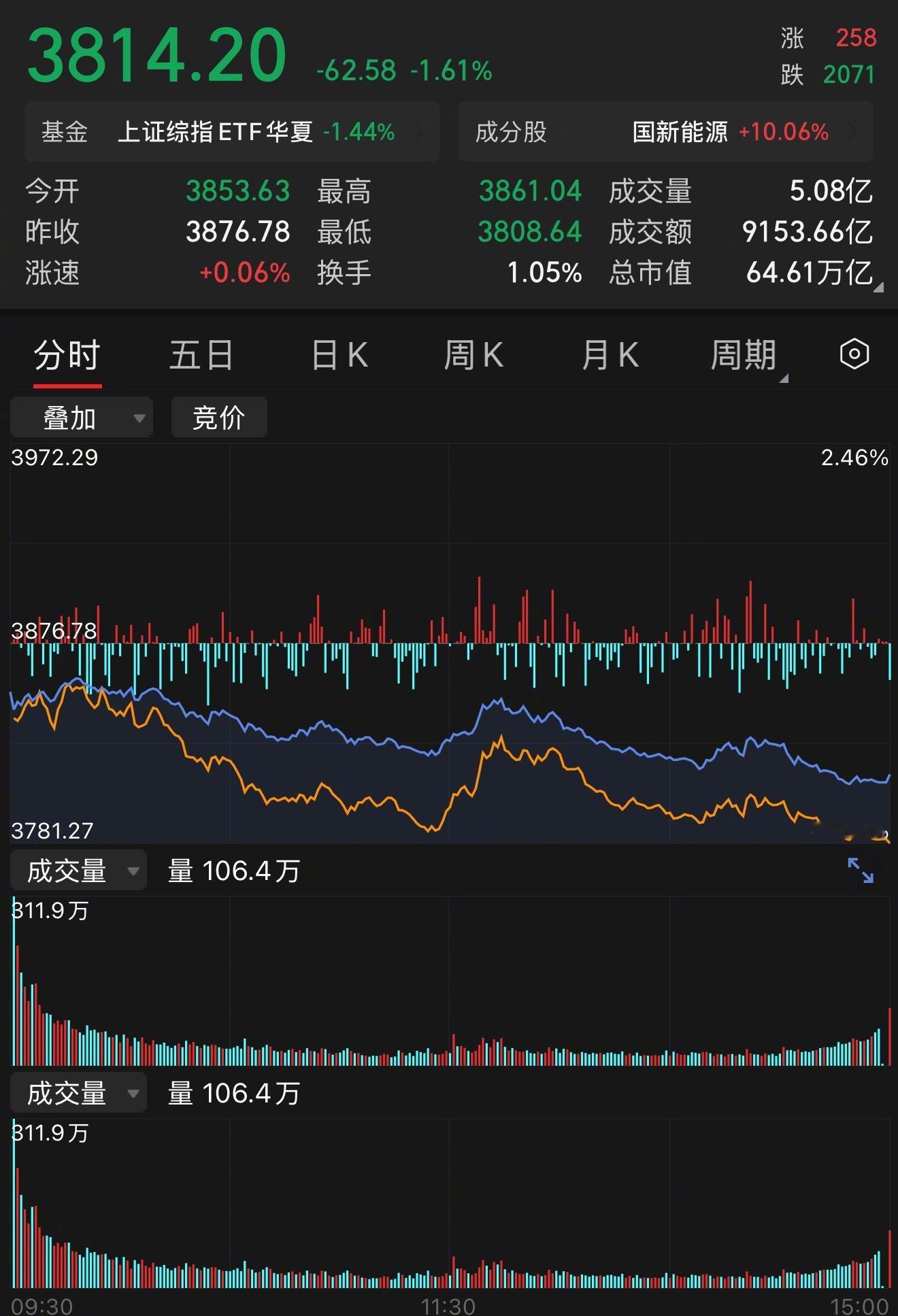Click the upper volume bar chart
898x1316 pixels.
pos(450,981)
